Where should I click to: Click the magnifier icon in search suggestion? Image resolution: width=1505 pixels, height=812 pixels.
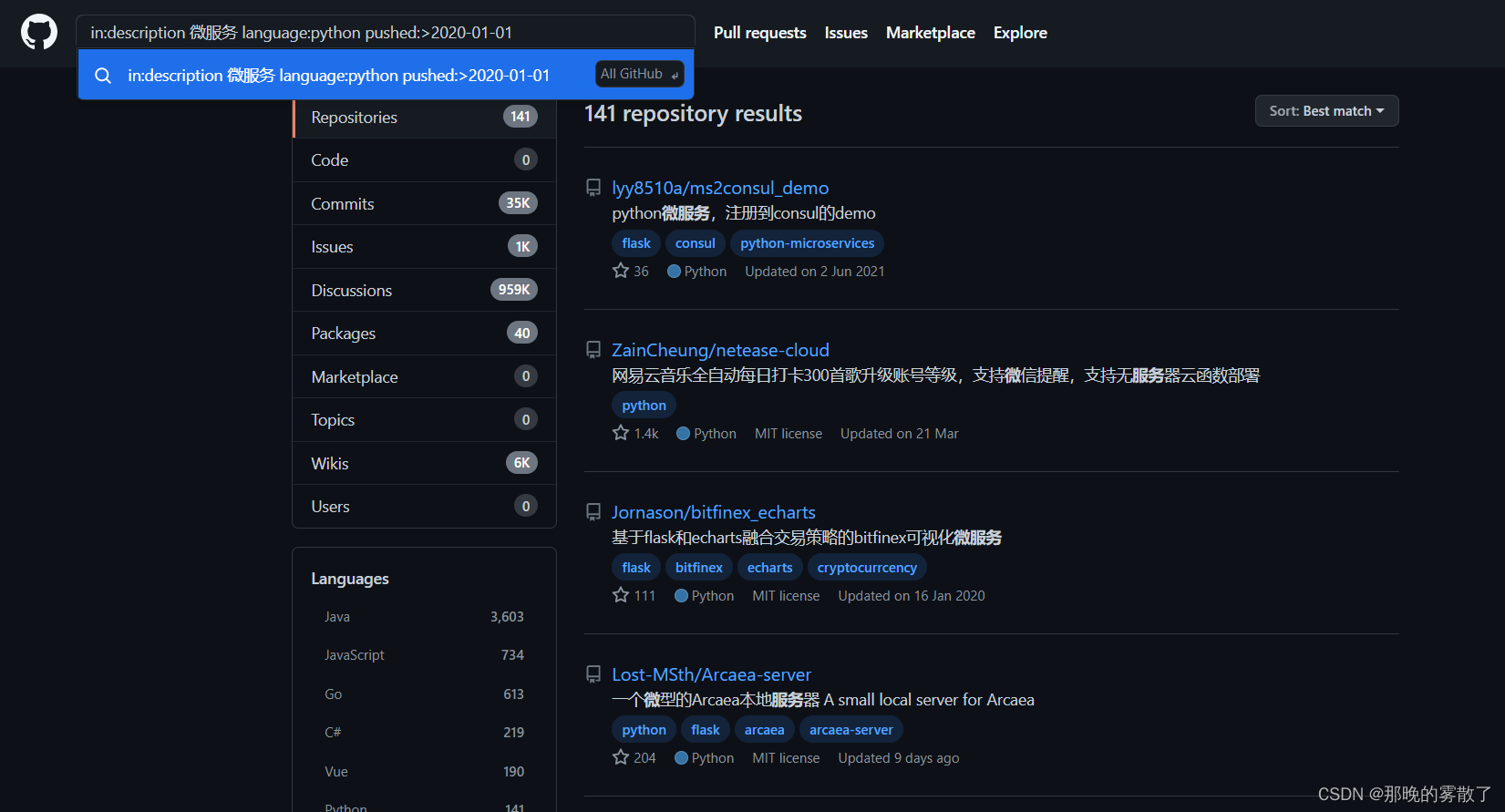103,76
